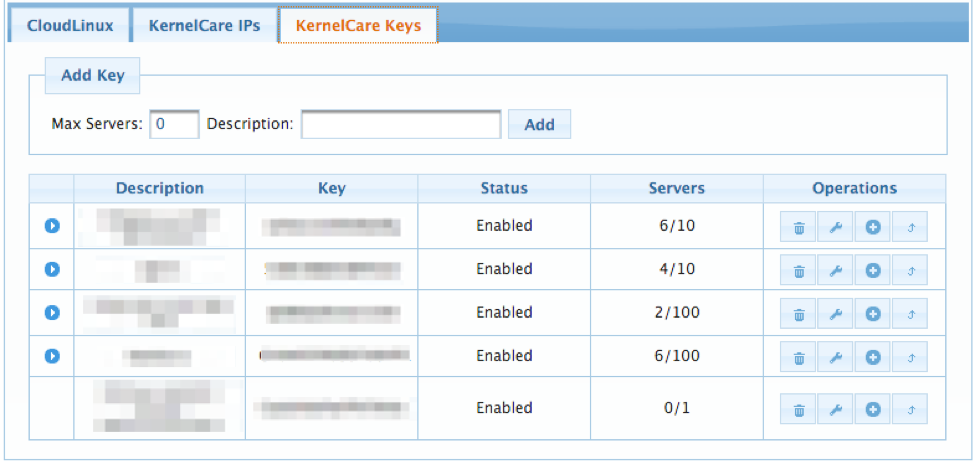This screenshot has width=975, height=464.
Task: Click wrench icon in the 0/1 servers row
Action: click(836, 409)
